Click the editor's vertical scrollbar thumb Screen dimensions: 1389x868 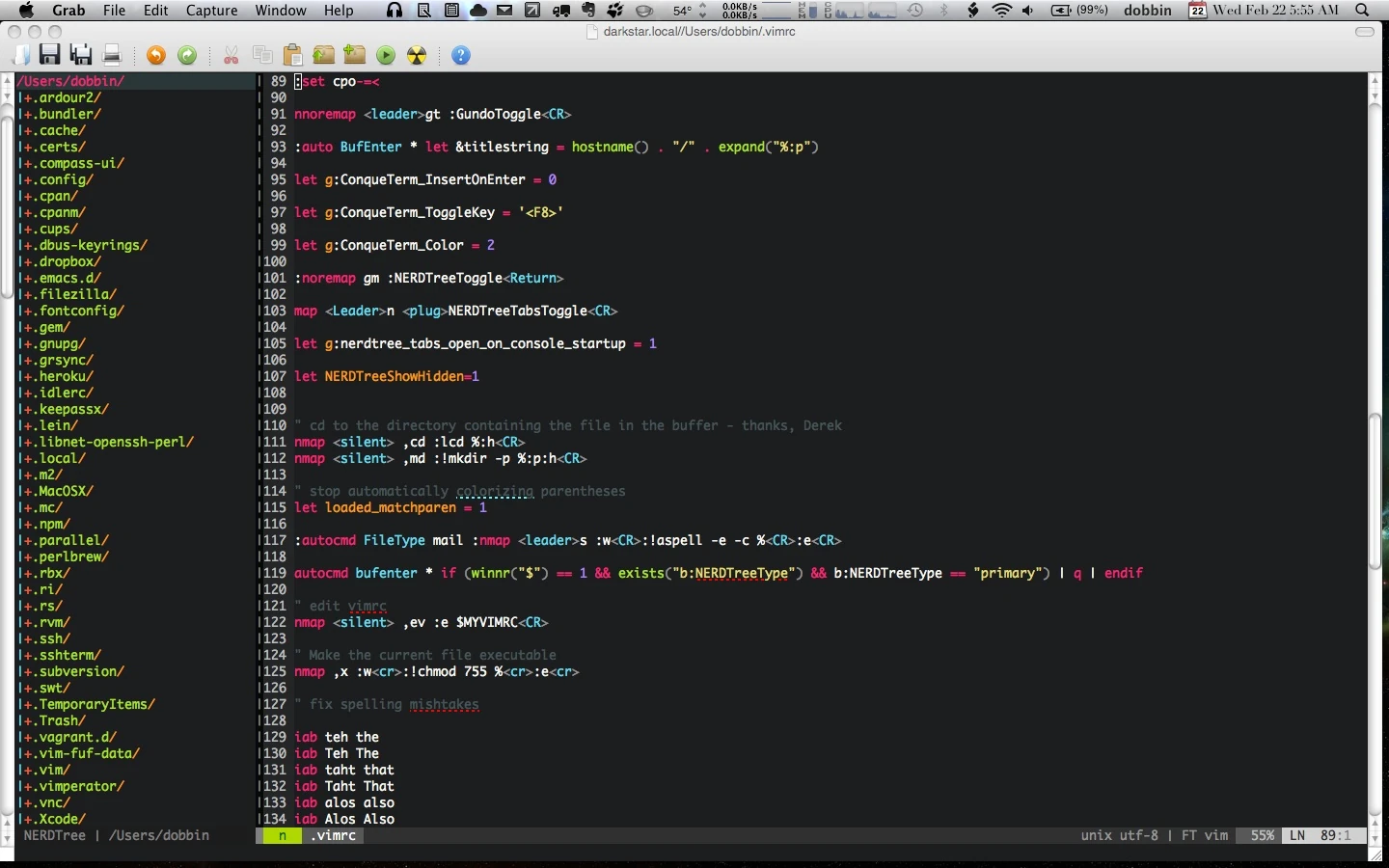click(1375, 492)
